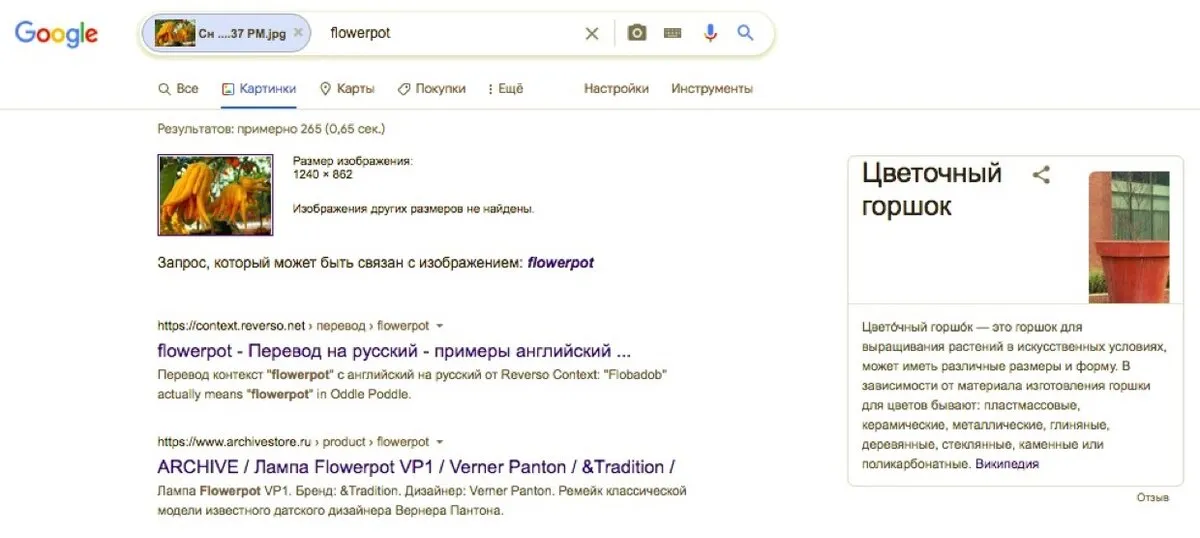Click the blue magnifier search button
Screen dimensions: 1200x538
click(x=745, y=33)
